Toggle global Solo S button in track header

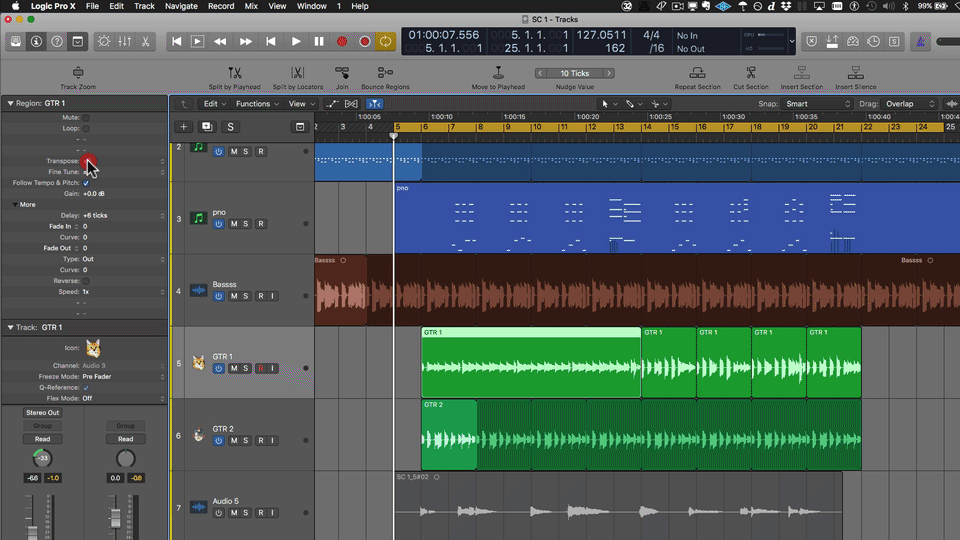click(x=230, y=127)
